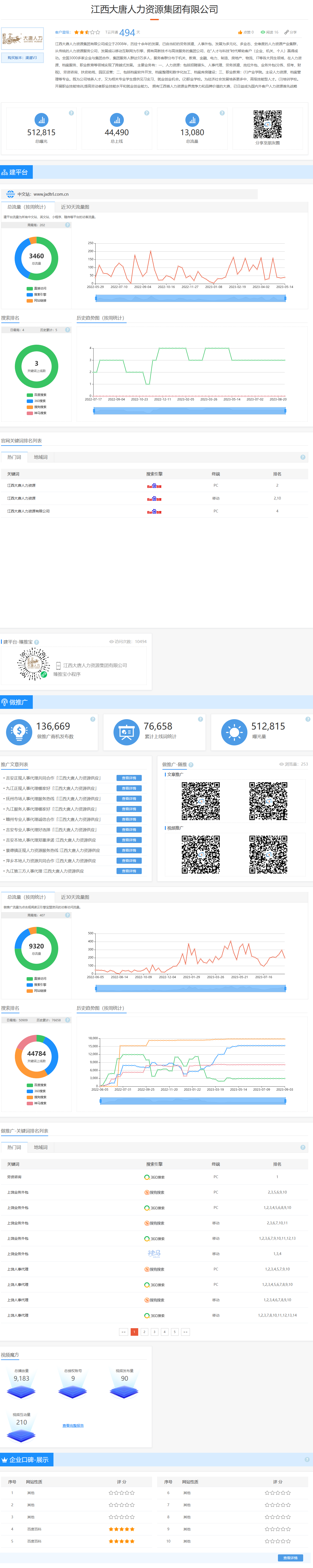Switch to 地域词 tab in 官网关键词排名列表
Screen dimensions: 313x1568
click(41, 457)
